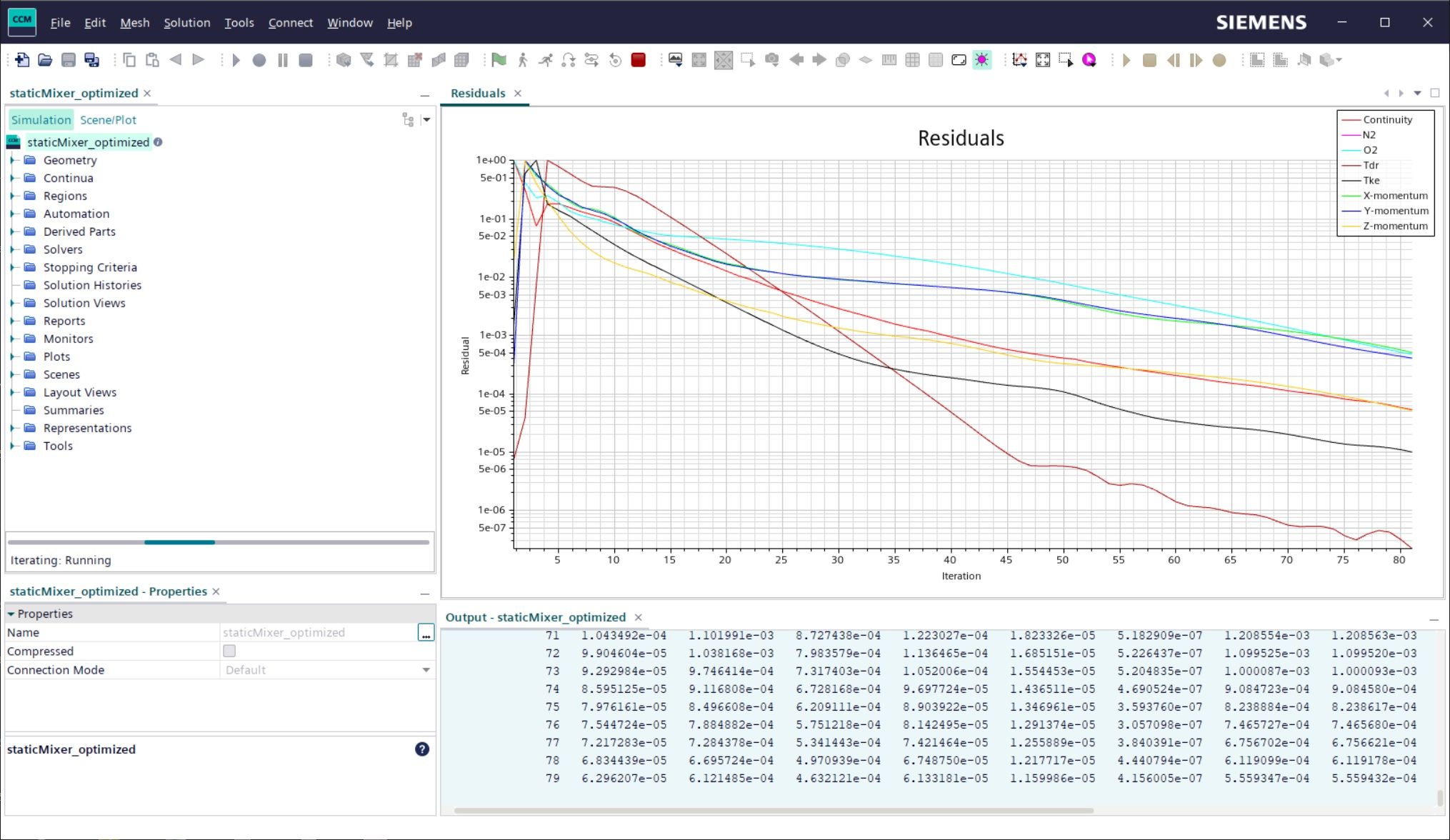The image size is (1450, 840).
Task: Select the Simulation tab
Action: (41, 120)
